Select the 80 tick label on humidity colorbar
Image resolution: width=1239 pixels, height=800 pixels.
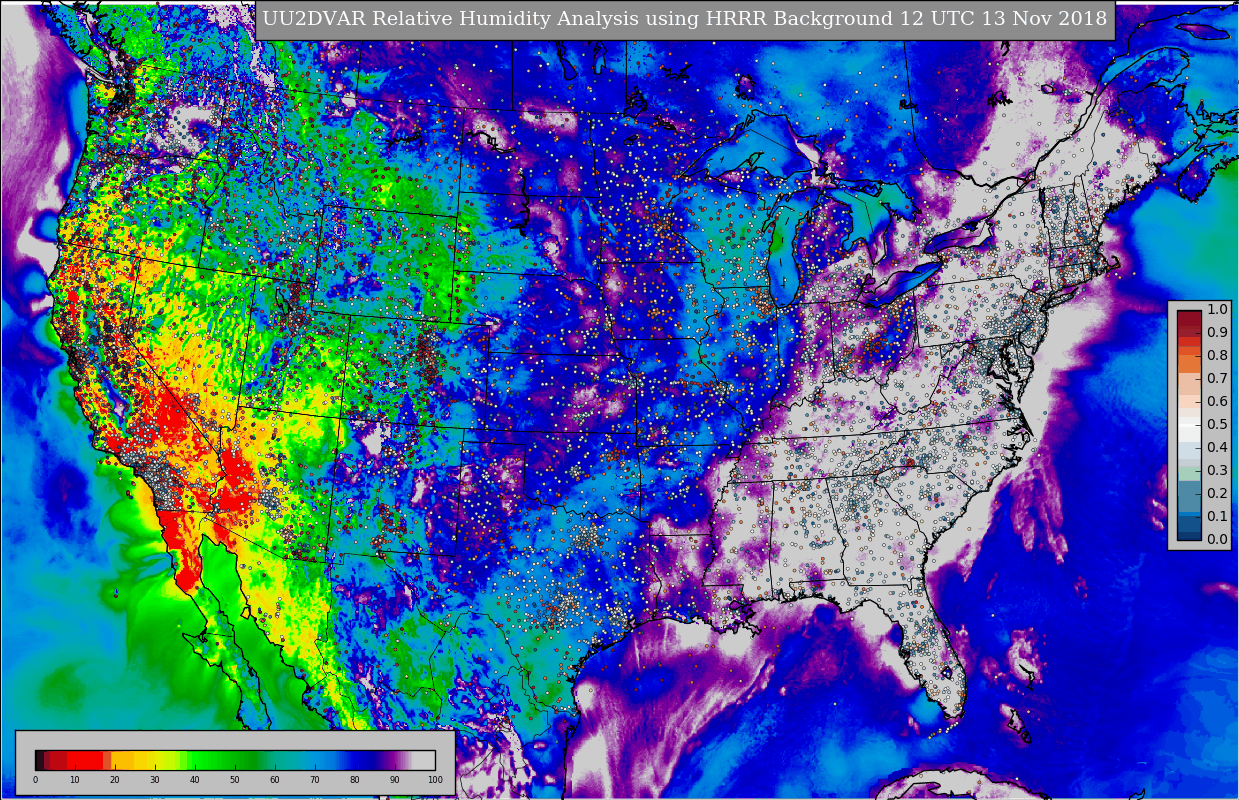point(355,780)
